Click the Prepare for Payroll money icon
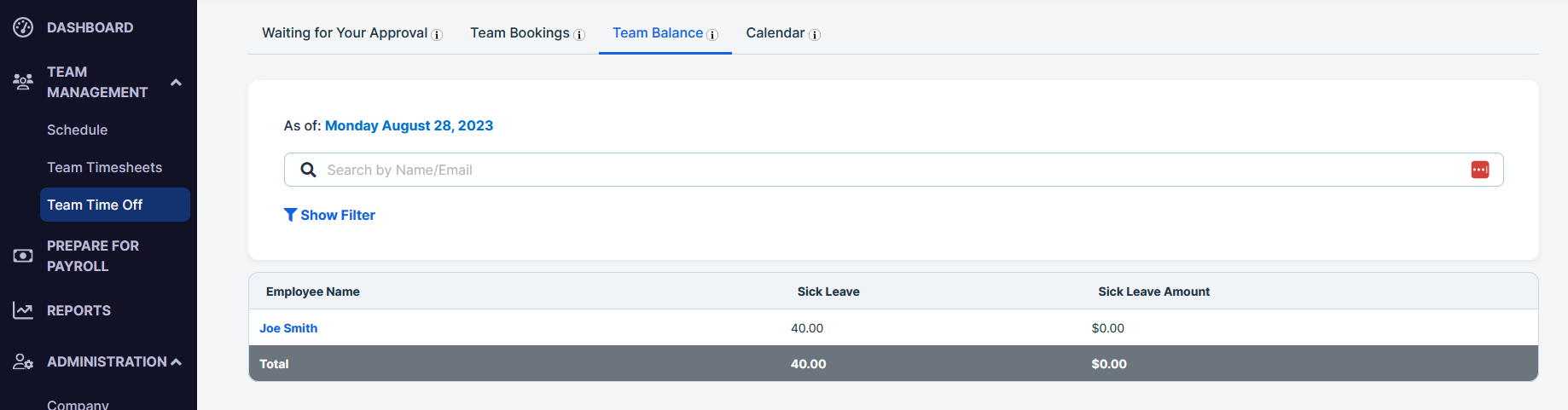 23,256
